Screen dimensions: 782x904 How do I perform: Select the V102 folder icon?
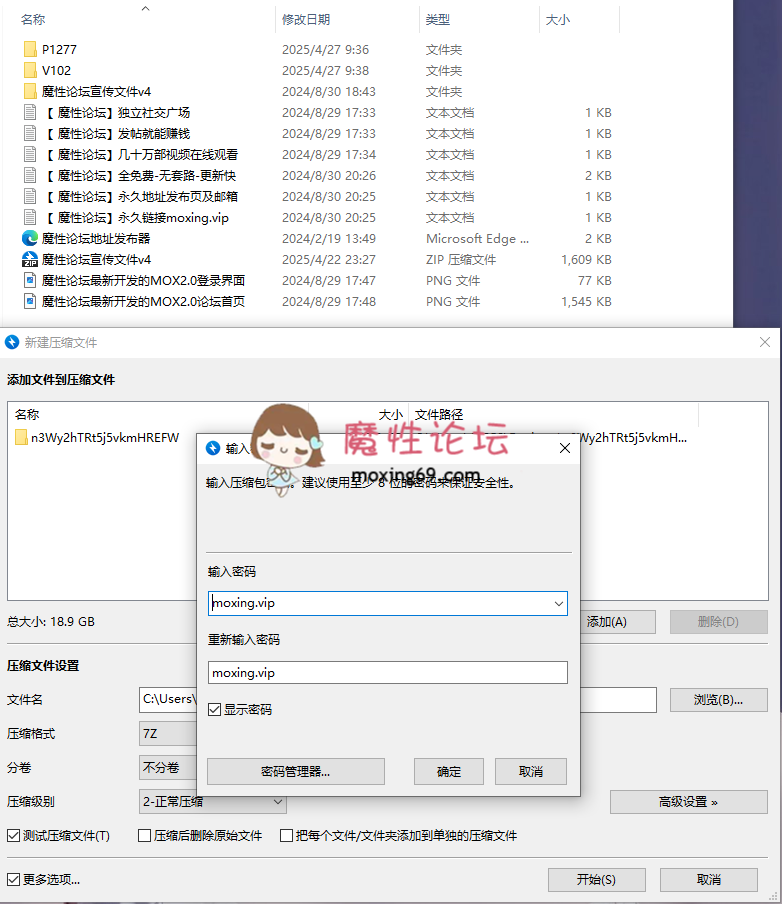pyautogui.click(x=30, y=70)
